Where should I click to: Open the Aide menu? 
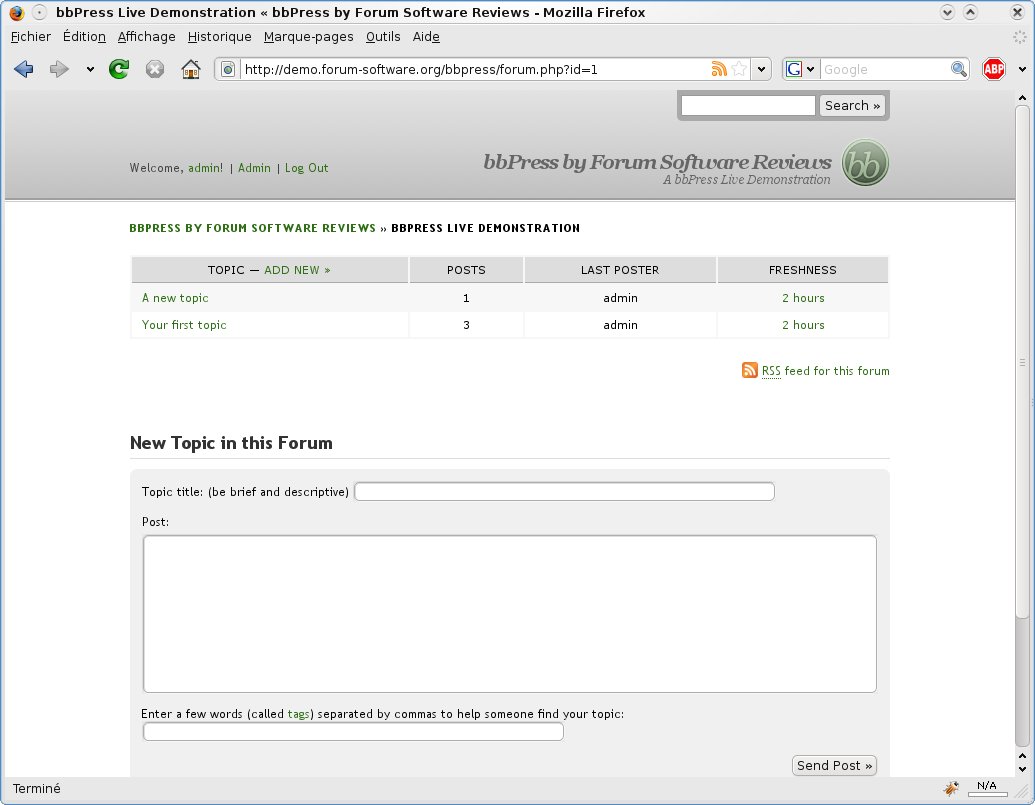coord(426,37)
